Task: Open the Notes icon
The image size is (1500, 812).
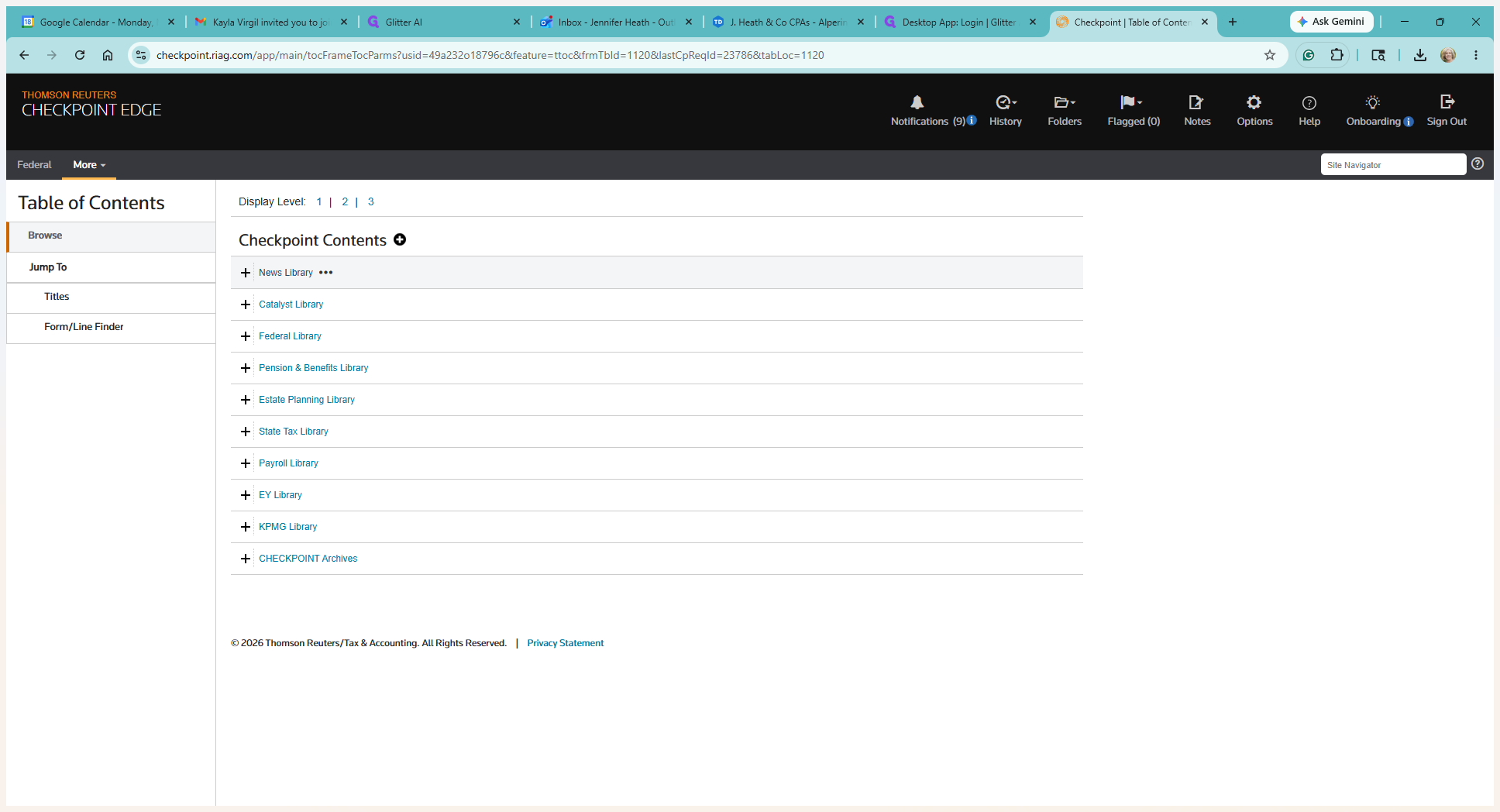Action: [x=1196, y=102]
